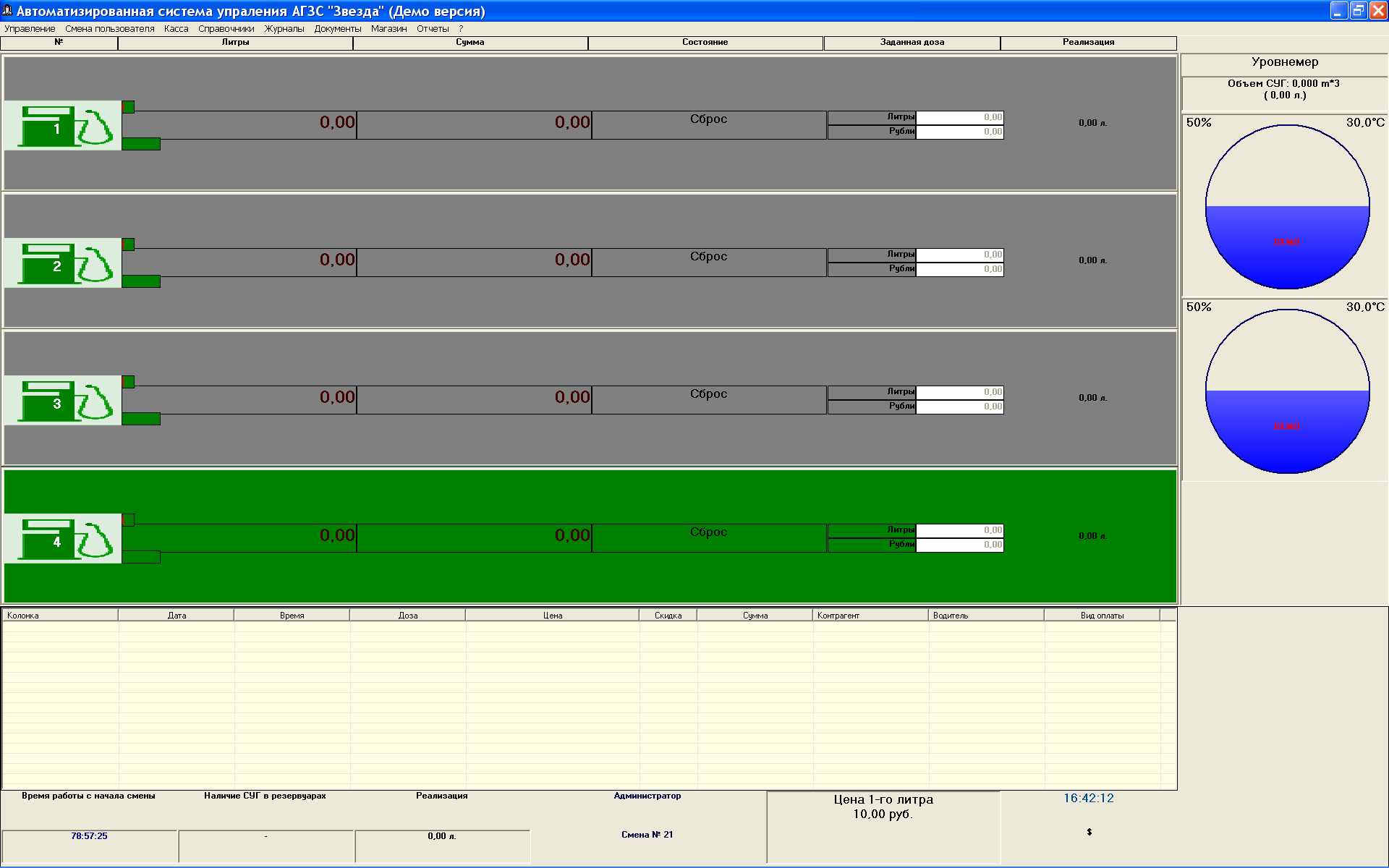Image resolution: width=1389 pixels, height=868 pixels.
Task: Click lower tank level gauge circle
Action: pos(1287,392)
